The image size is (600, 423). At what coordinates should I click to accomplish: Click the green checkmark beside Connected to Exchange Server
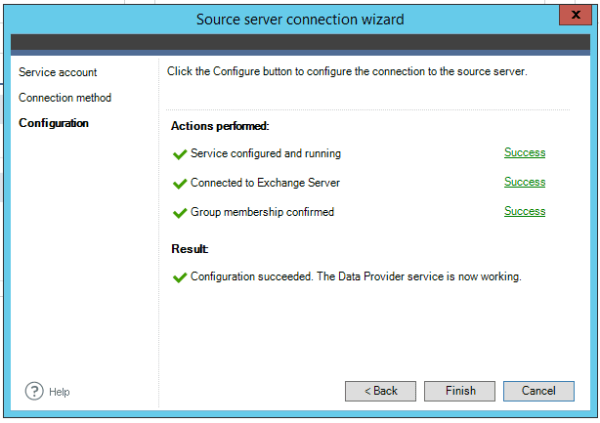[180, 183]
